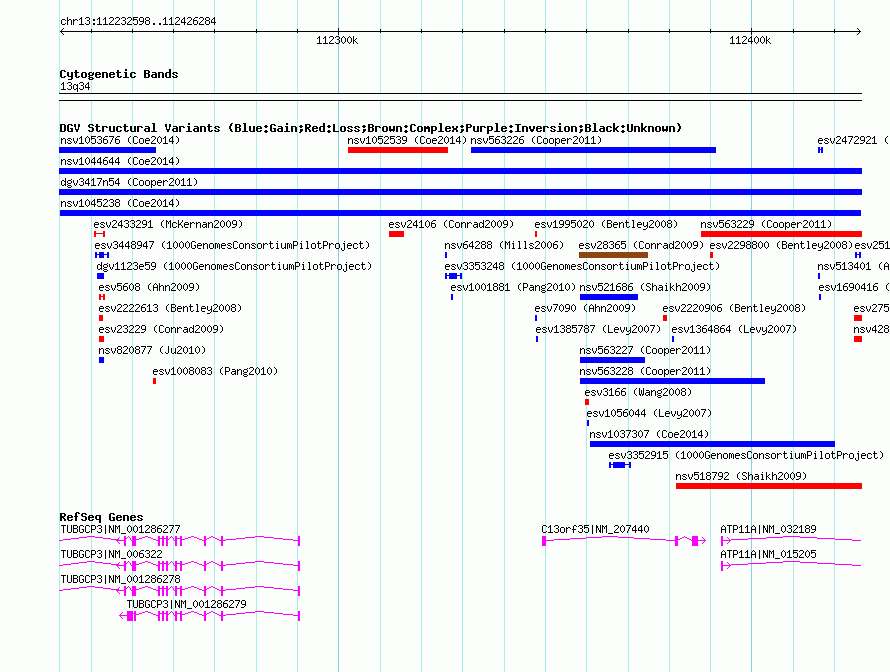Click the nsv64288 (Mills2006) label
Image resolution: width=890 pixels, height=672 pixels.
click(504, 245)
